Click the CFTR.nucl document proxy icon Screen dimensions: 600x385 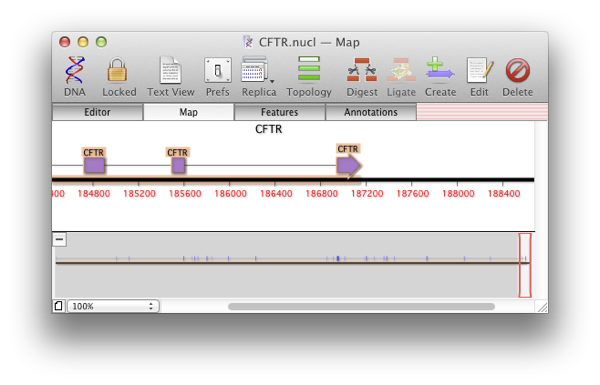[x=248, y=42]
